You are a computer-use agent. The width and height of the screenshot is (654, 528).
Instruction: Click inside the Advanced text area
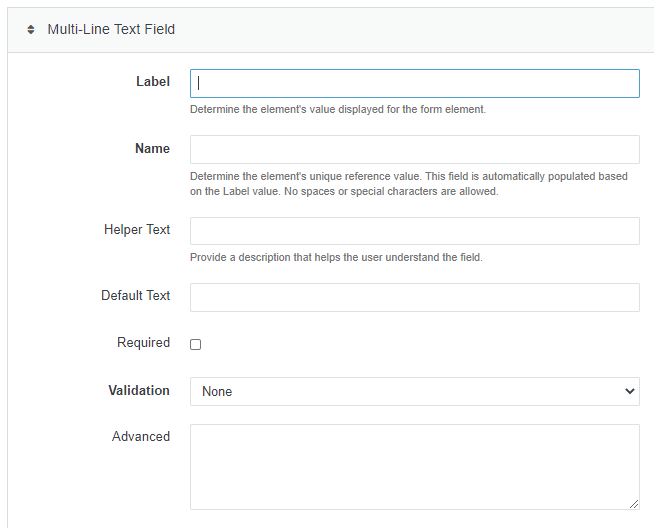coord(414,466)
